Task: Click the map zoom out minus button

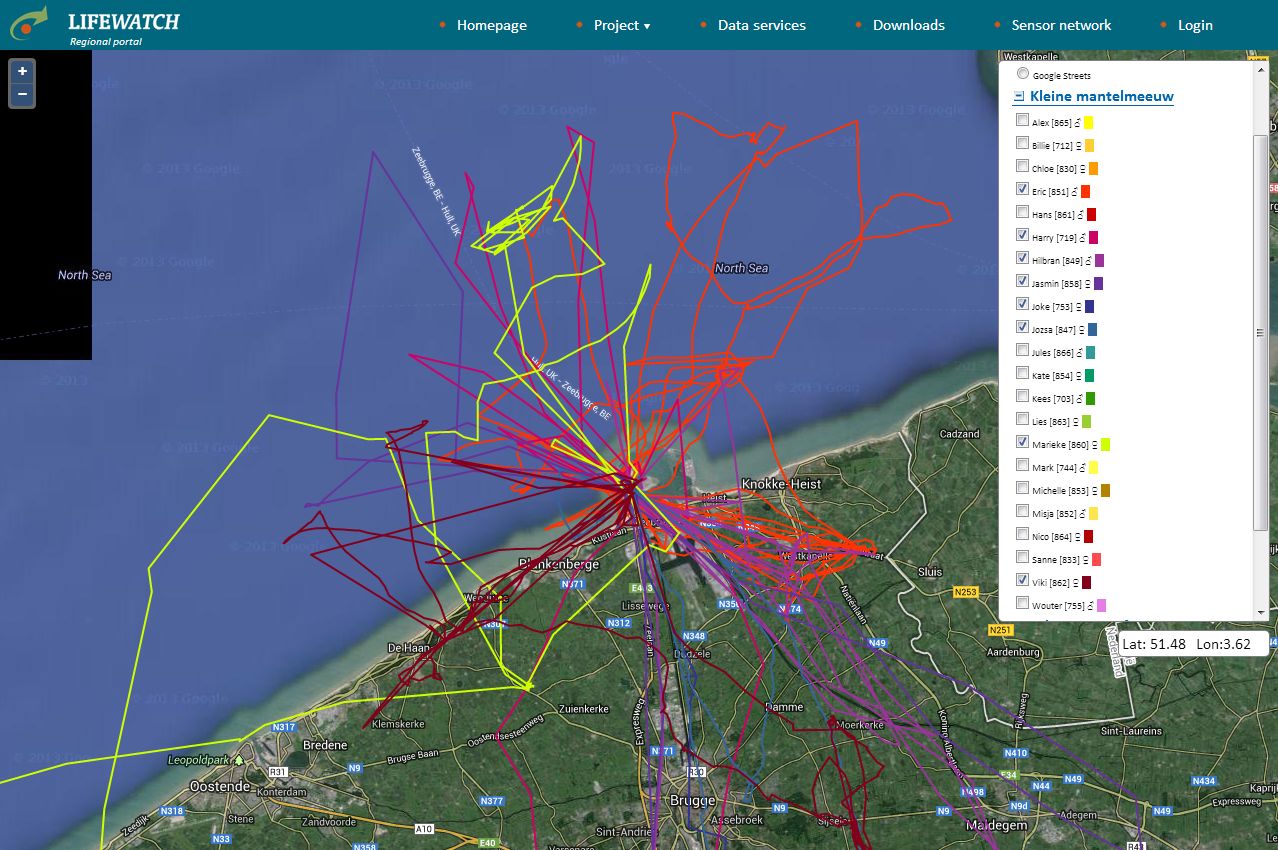Action: pyautogui.click(x=22, y=95)
